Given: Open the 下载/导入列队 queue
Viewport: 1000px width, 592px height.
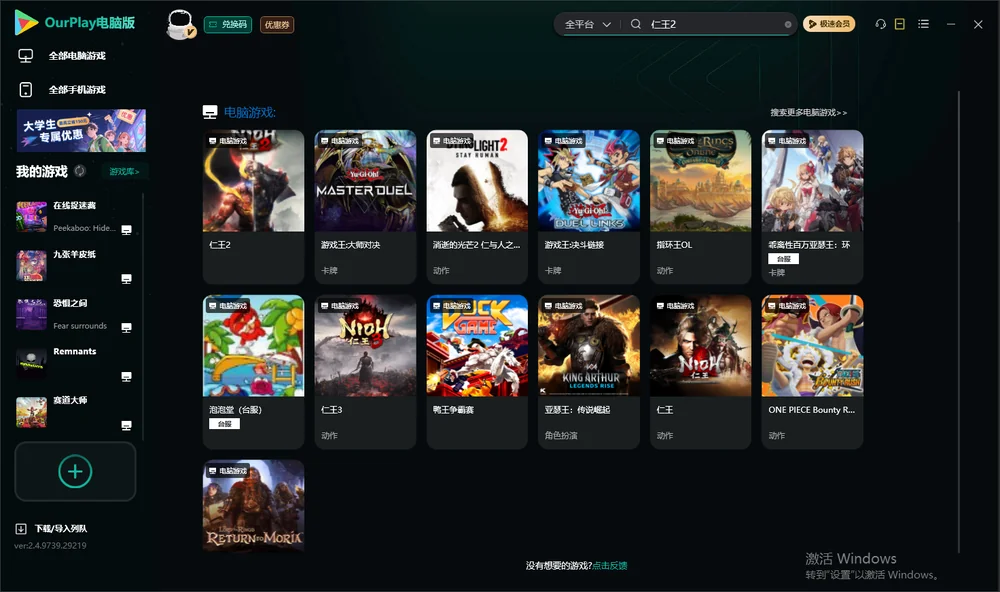Looking at the screenshot, I should click(61, 528).
